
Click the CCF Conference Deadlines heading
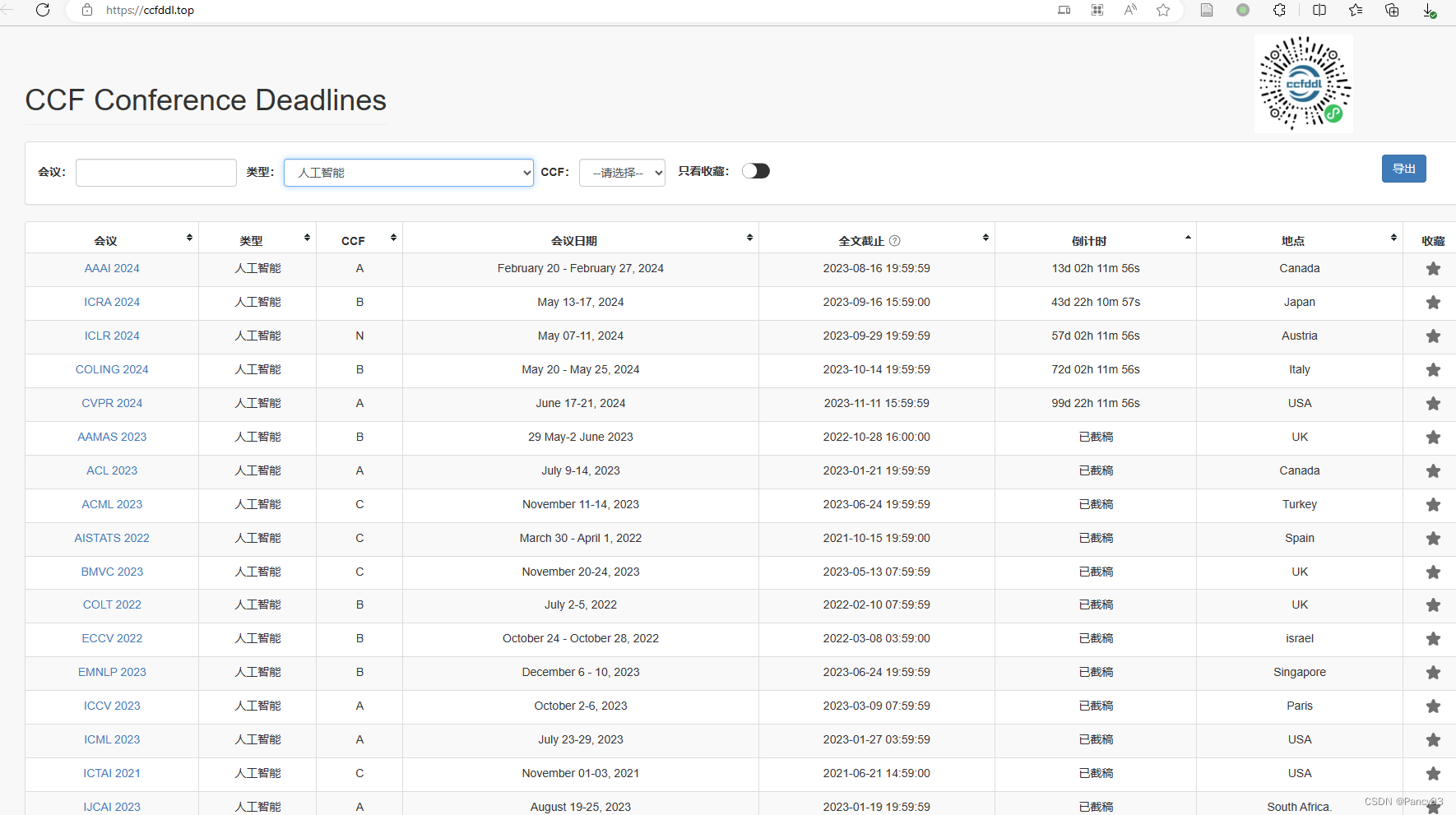tap(206, 100)
